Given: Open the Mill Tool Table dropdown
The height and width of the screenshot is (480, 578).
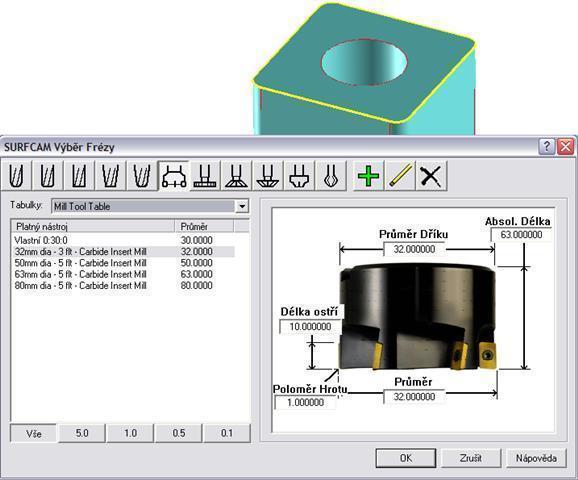Looking at the screenshot, I should (x=242, y=206).
